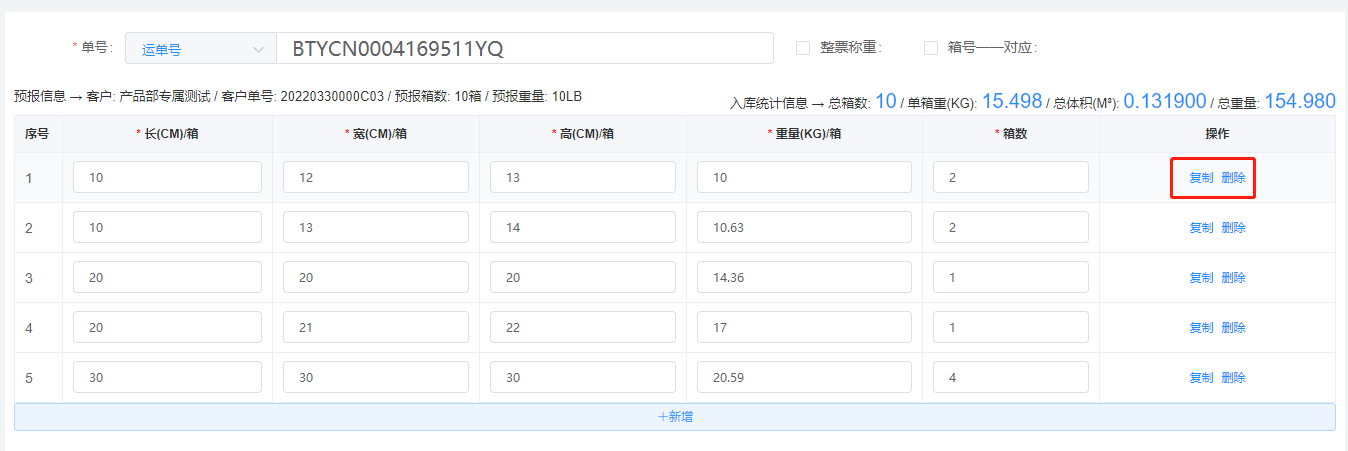Click the row 1 box count field
The height and width of the screenshot is (451, 1348).
coord(1010,178)
